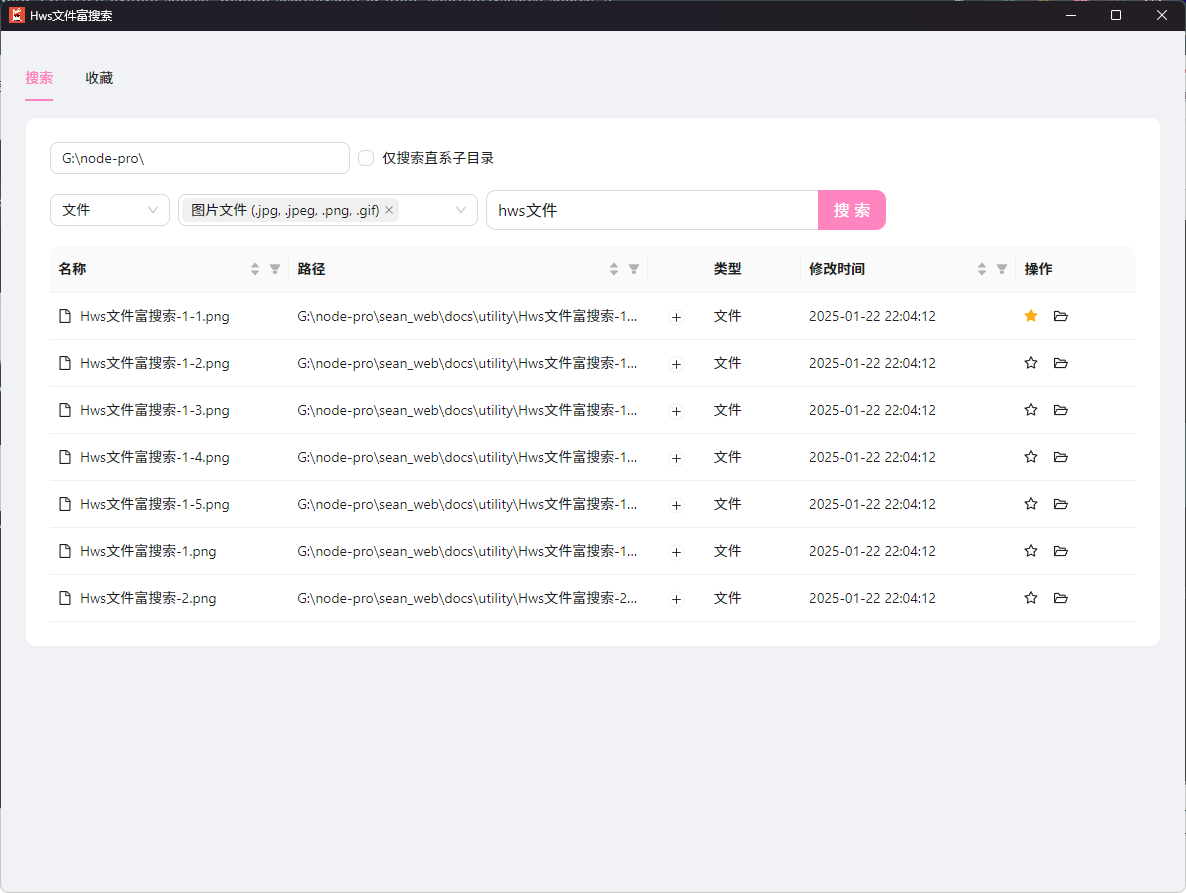Enable 仅搜索直系子目录 checkbox
Image resolution: width=1186 pixels, height=893 pixels.
[366, 158]
